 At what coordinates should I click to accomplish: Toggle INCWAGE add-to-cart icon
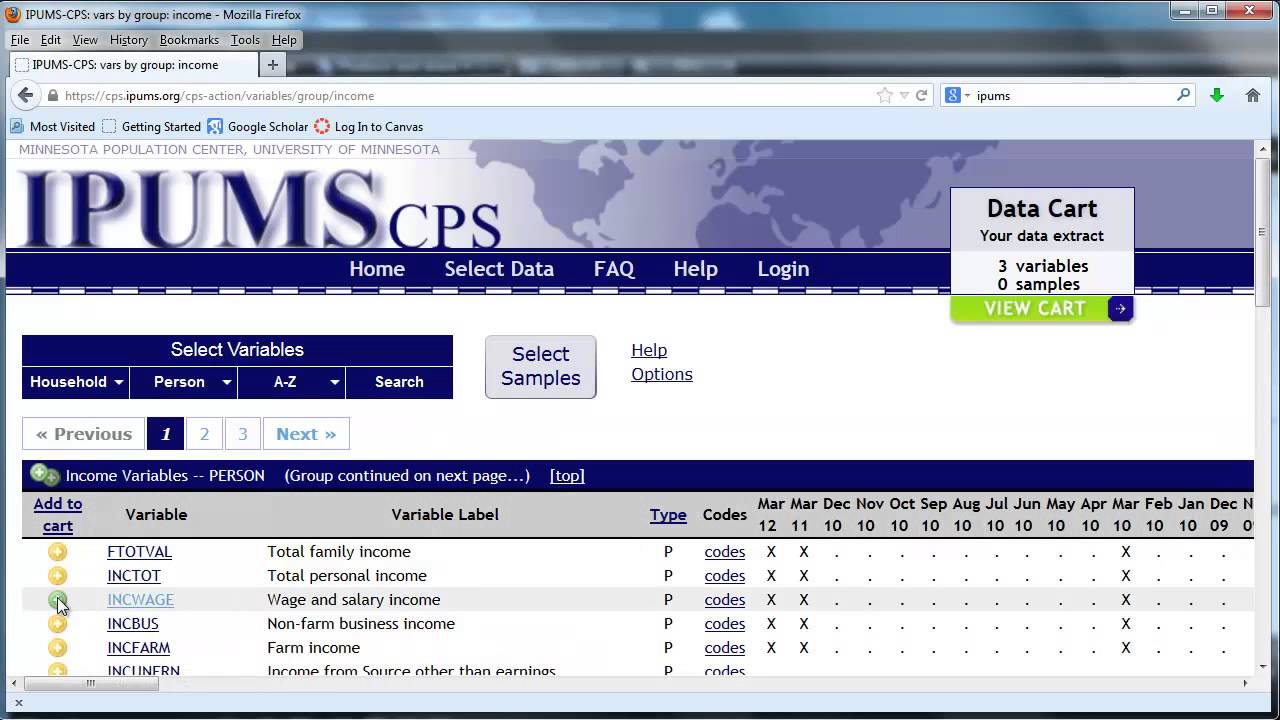pos(58,600)
